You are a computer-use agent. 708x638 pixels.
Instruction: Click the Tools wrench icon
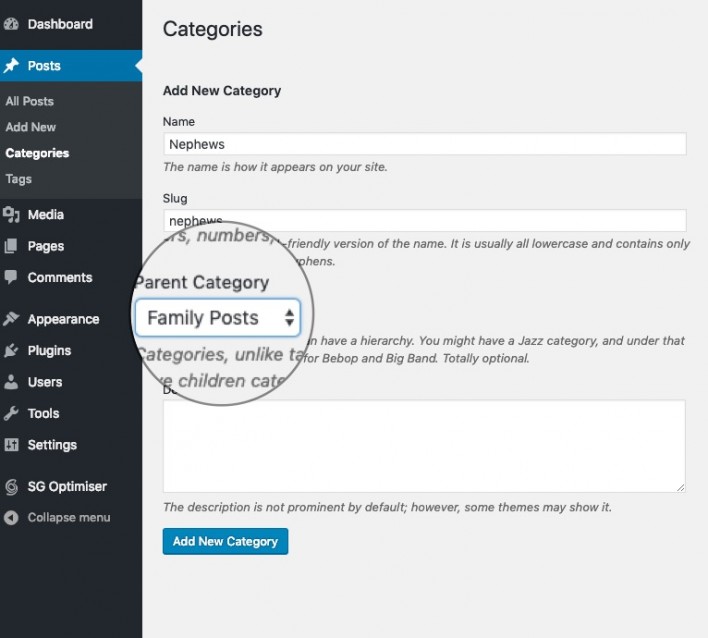(x=11, y=413)
